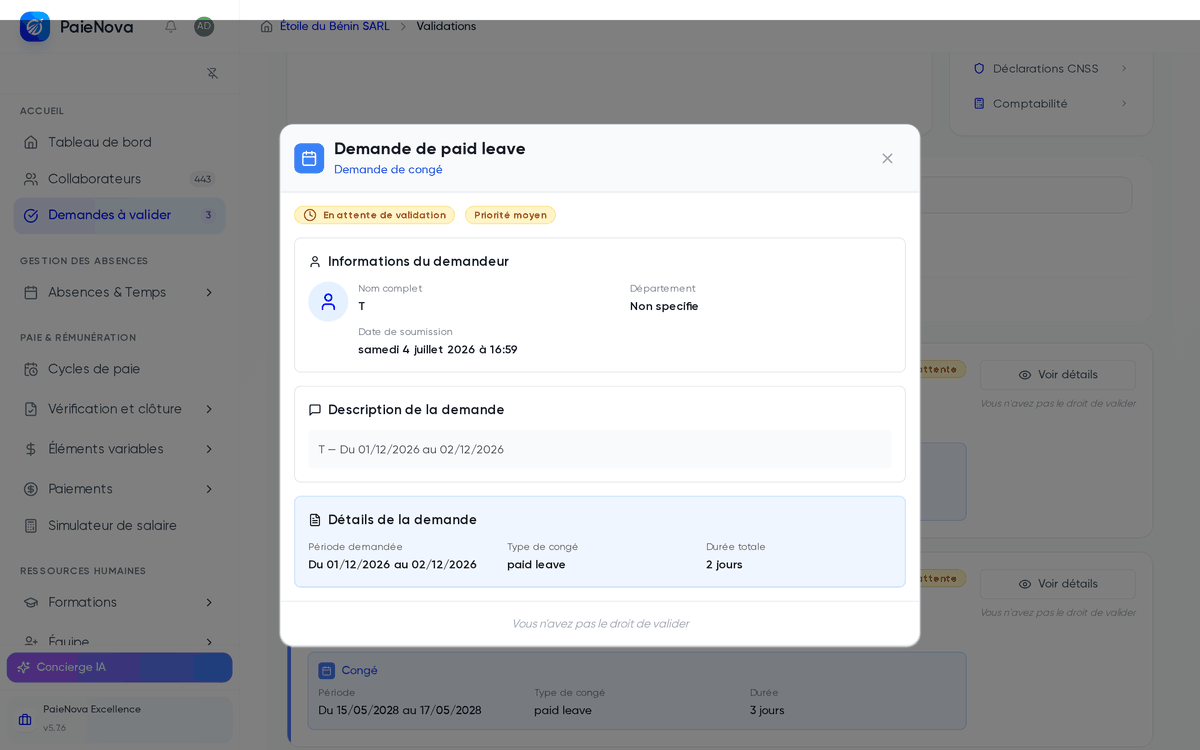
Task: Click background Durée value 3 jours
Action: pos(767,711)
